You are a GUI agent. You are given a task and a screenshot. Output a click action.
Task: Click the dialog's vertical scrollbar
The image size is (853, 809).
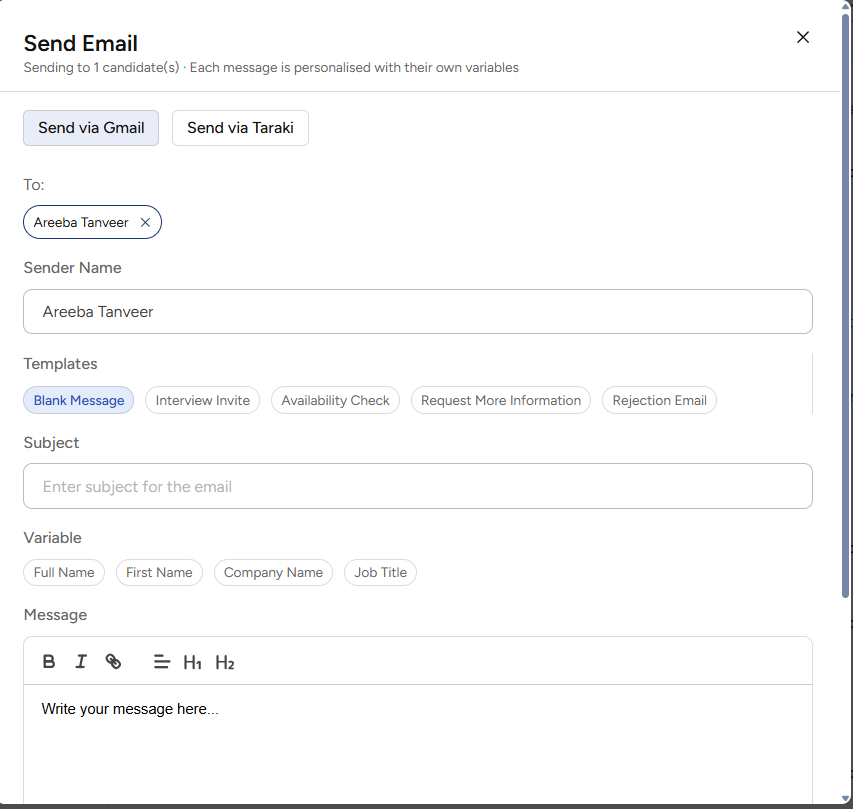click(x=845, y=305)
